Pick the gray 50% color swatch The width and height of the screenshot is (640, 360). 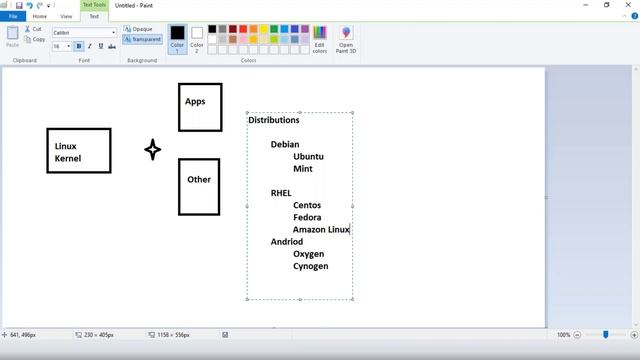coord(222,29)
